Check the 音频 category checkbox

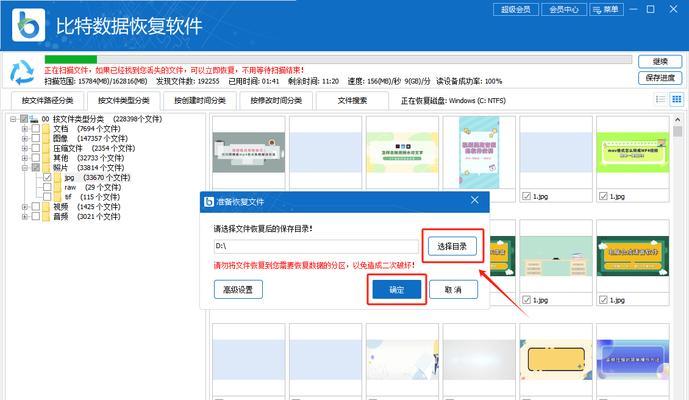pyautogui.click(x=36, y=216)
